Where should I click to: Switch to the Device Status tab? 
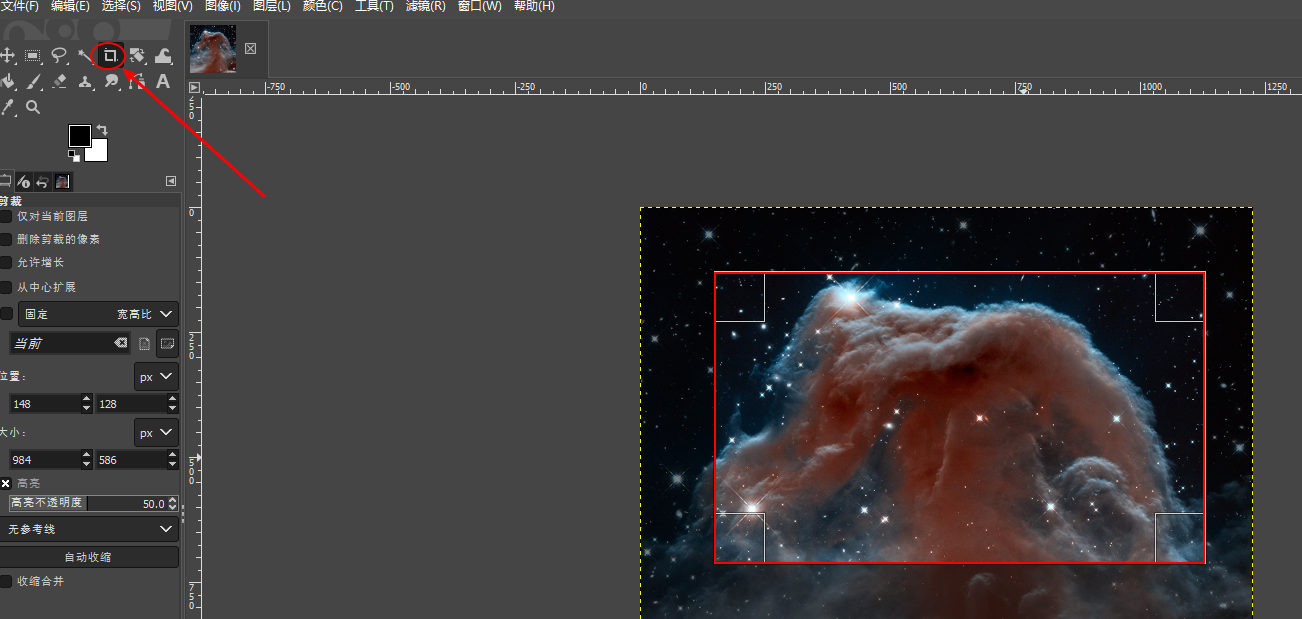pos(24,181)
